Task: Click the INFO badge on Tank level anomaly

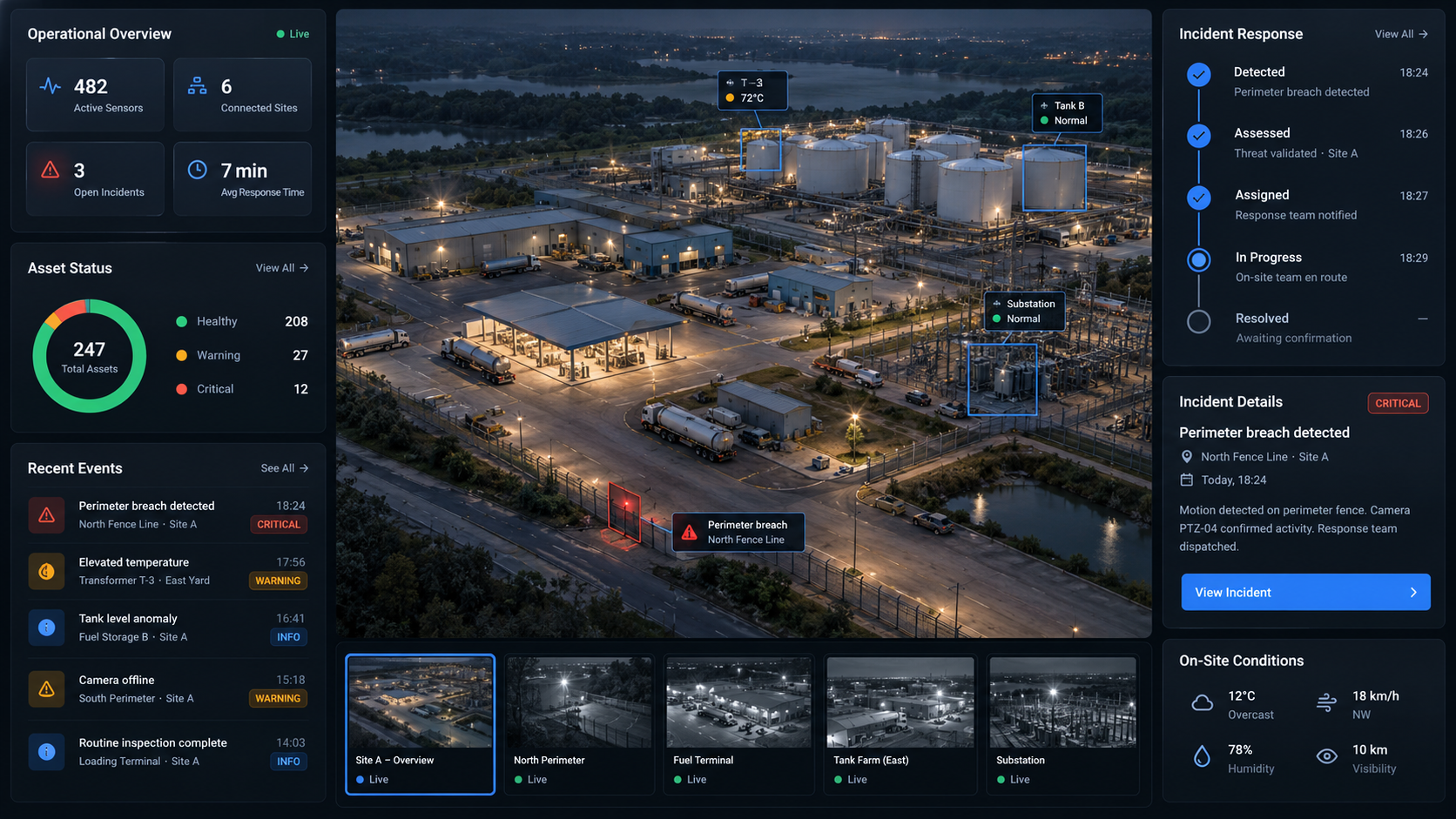Action: [x=288, y=637]
